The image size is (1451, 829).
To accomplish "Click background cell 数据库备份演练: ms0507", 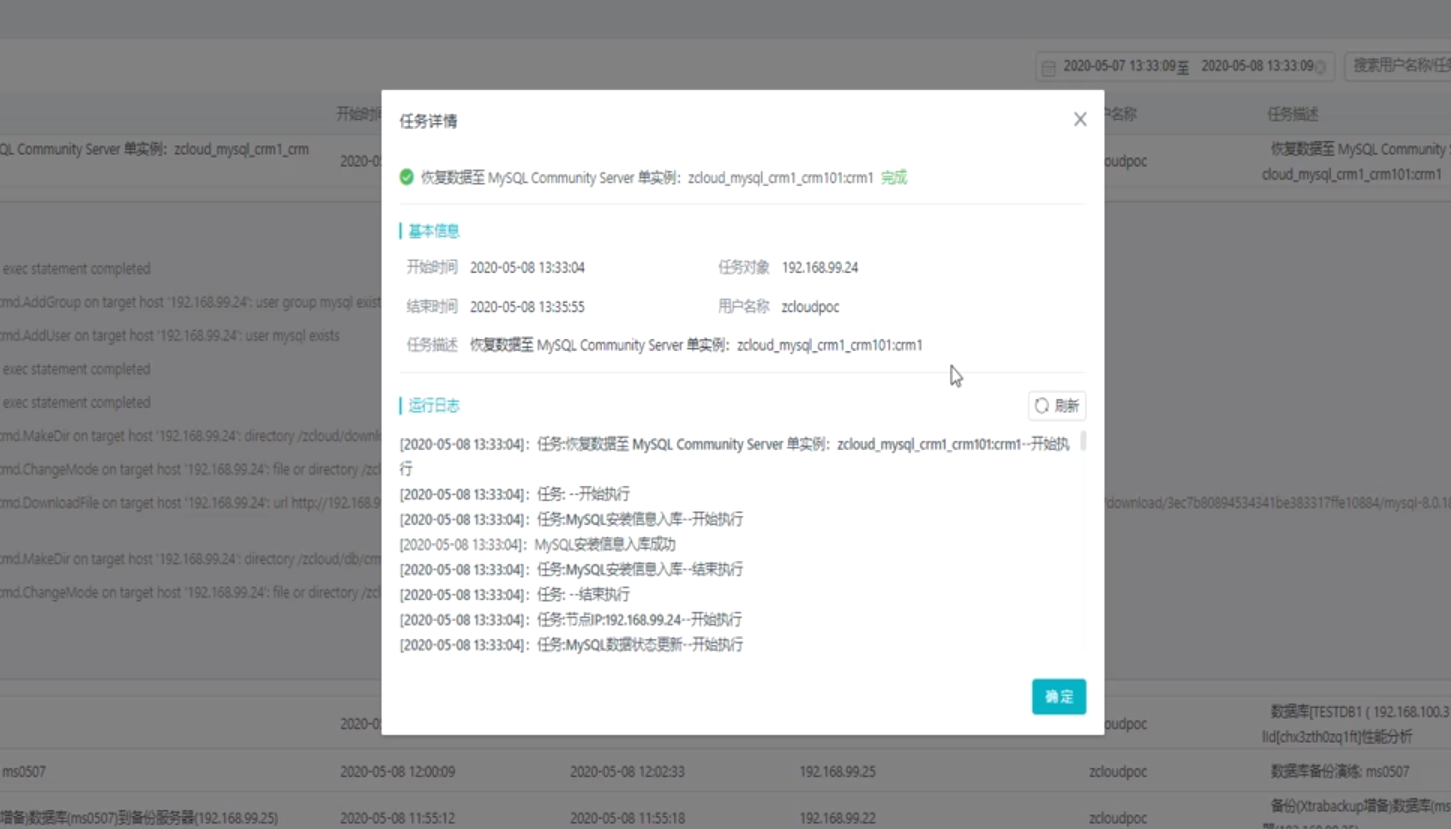I will 1340,772.
